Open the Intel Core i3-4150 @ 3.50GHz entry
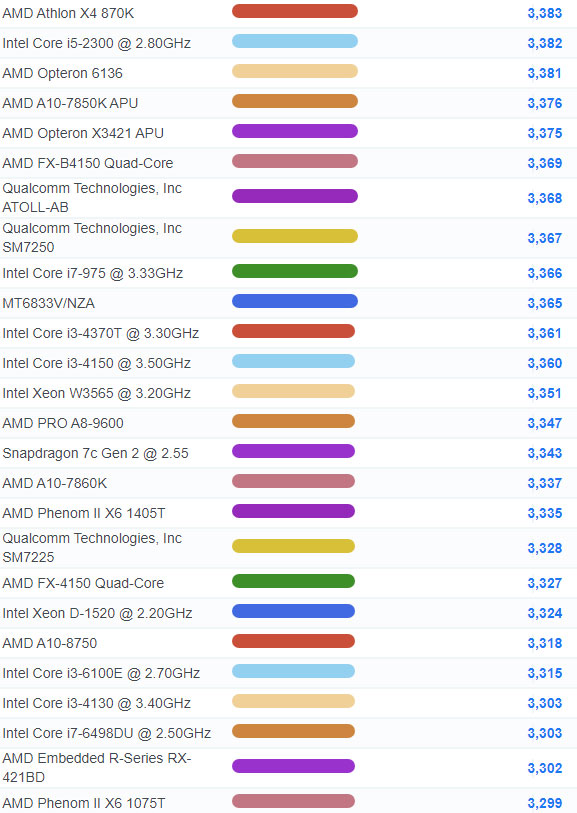Viewport: 577px width, 813px height. pos(96,363)
